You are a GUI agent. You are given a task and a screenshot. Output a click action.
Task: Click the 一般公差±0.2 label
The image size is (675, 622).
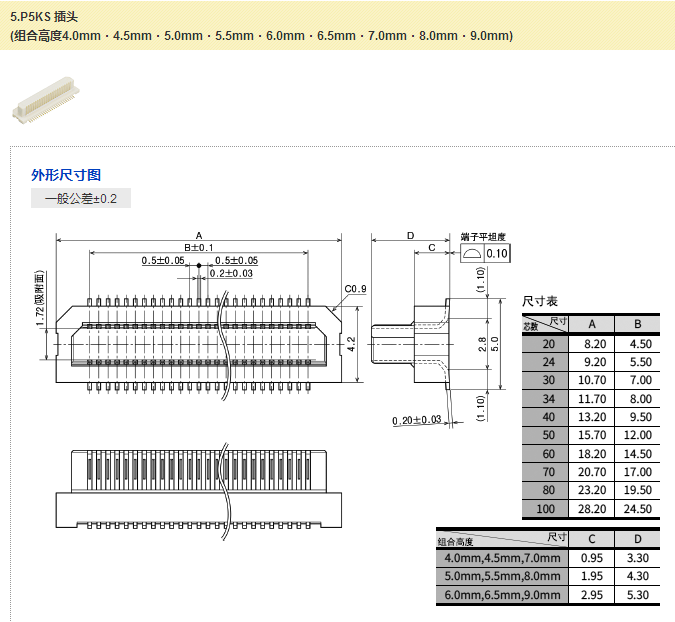point(81,199)
